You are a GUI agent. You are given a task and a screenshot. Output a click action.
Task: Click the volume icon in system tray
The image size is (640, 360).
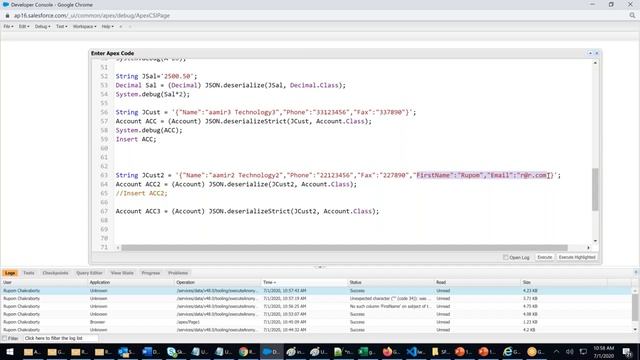[570, 351]
